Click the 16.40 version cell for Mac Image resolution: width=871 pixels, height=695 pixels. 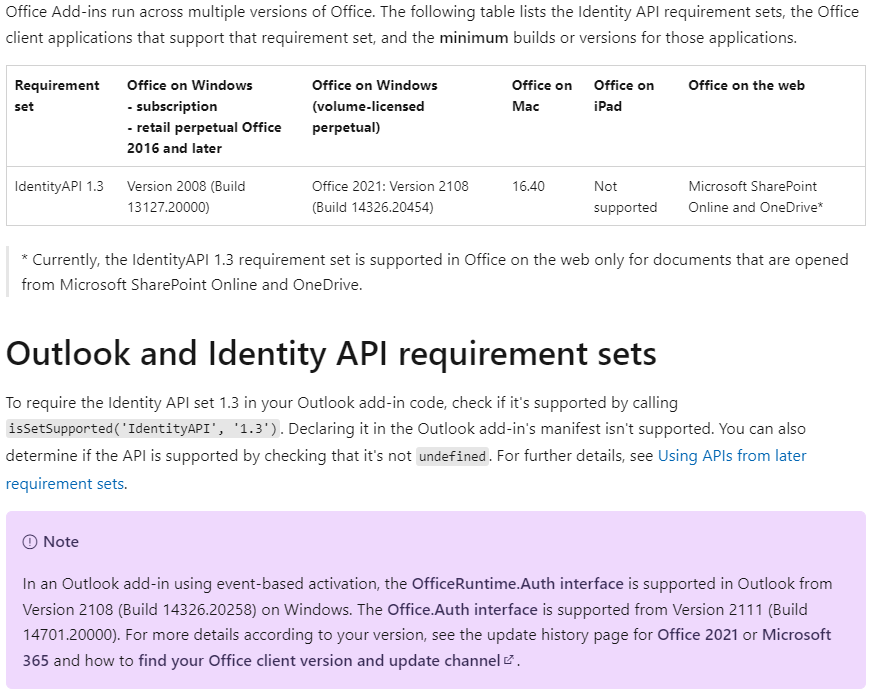(527, 186)
